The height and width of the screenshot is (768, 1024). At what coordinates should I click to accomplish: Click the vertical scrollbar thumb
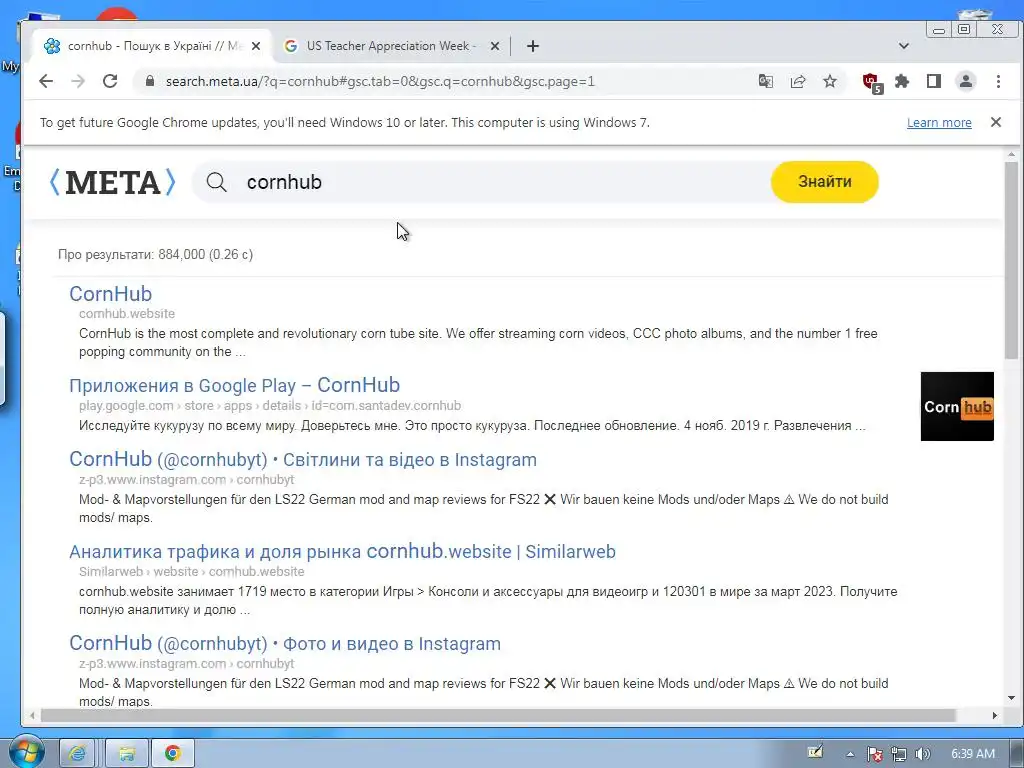click(x=1012, y=260)
